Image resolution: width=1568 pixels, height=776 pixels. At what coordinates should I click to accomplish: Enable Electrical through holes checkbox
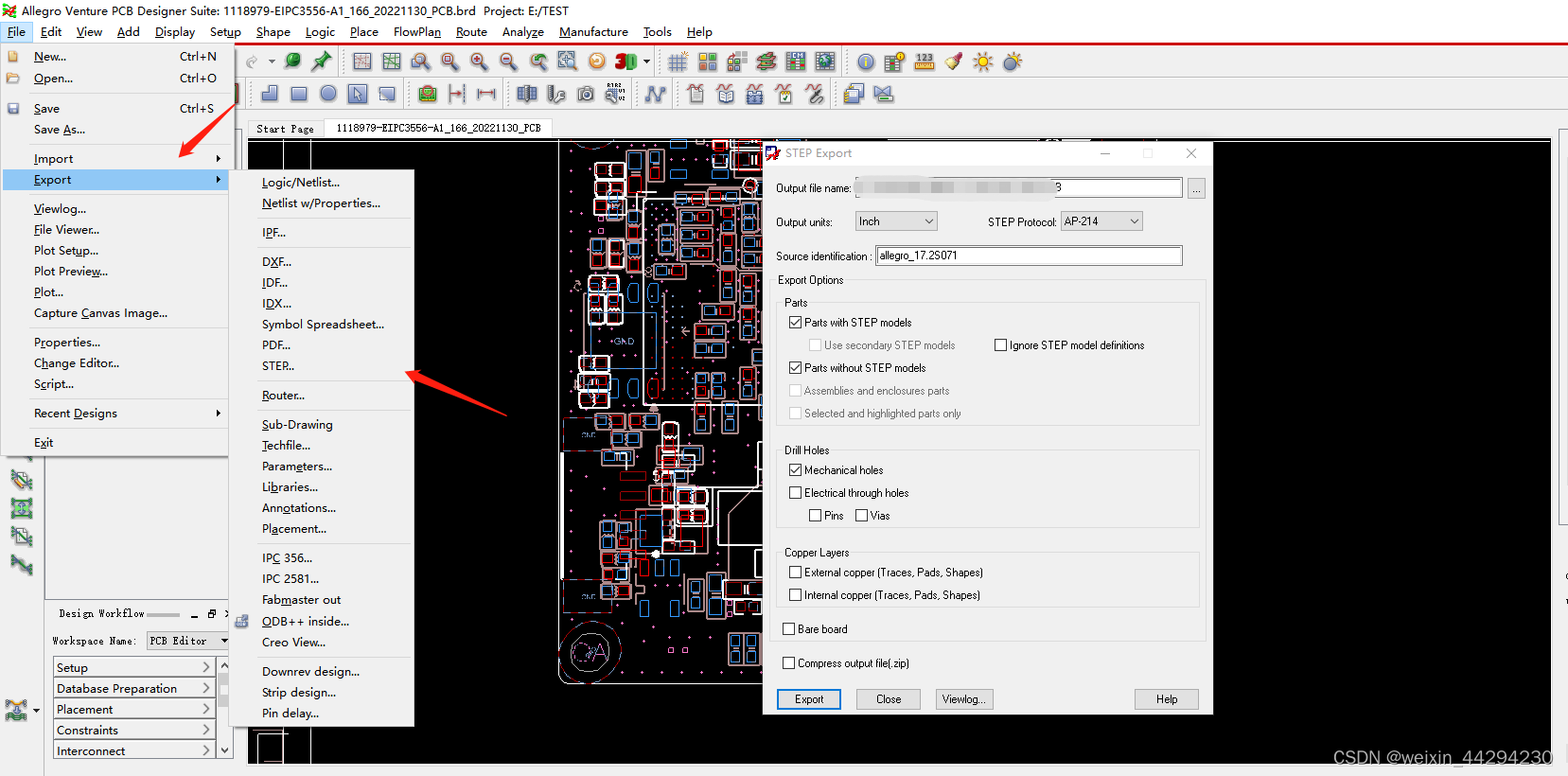795,493
